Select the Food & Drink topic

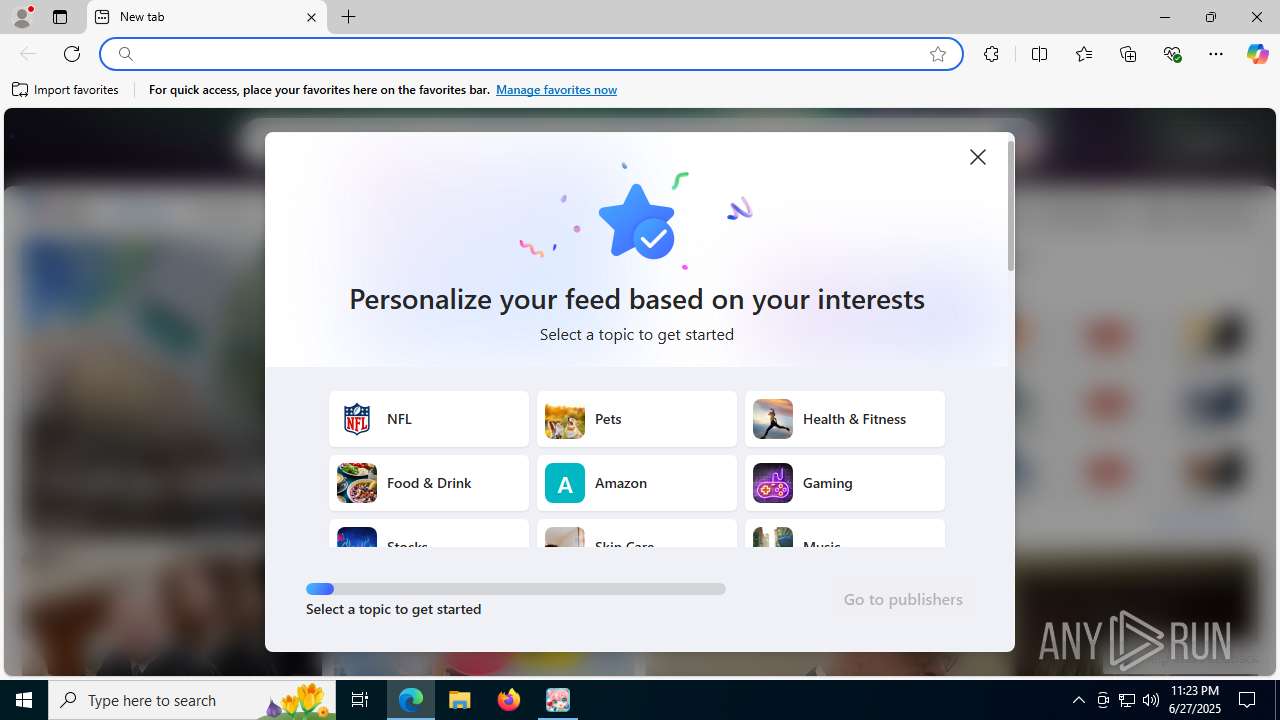click(x=429, y=483)
